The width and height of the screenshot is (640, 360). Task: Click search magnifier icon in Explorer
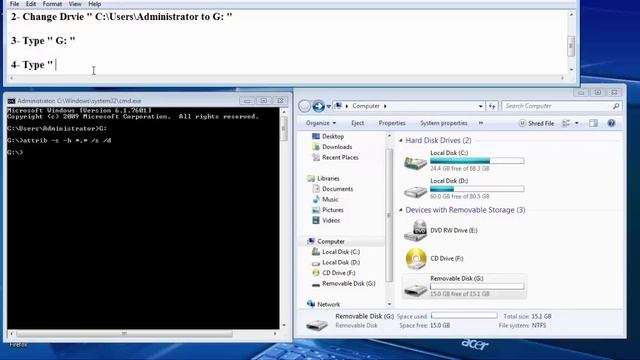pyautogui.click(x=616, y=106)
